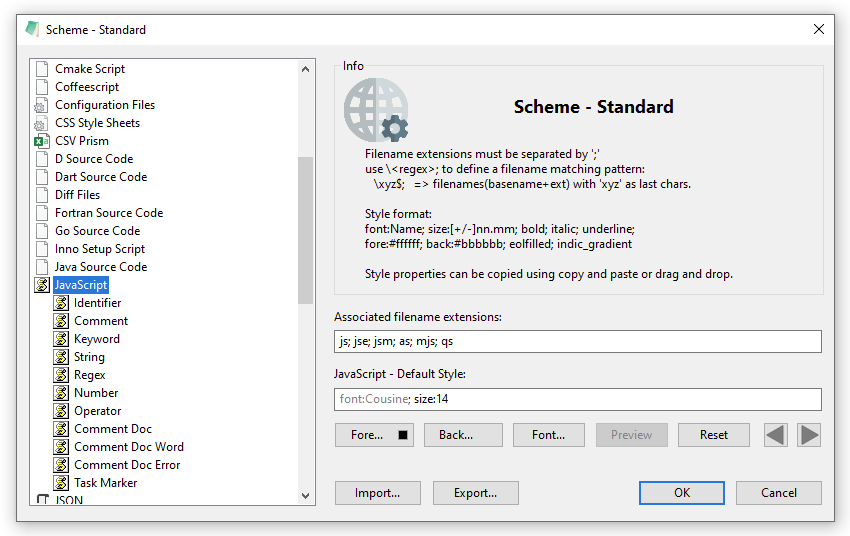Click the D Source Code file icon
The image size is (850, 536).
click(x=42, y=159)
